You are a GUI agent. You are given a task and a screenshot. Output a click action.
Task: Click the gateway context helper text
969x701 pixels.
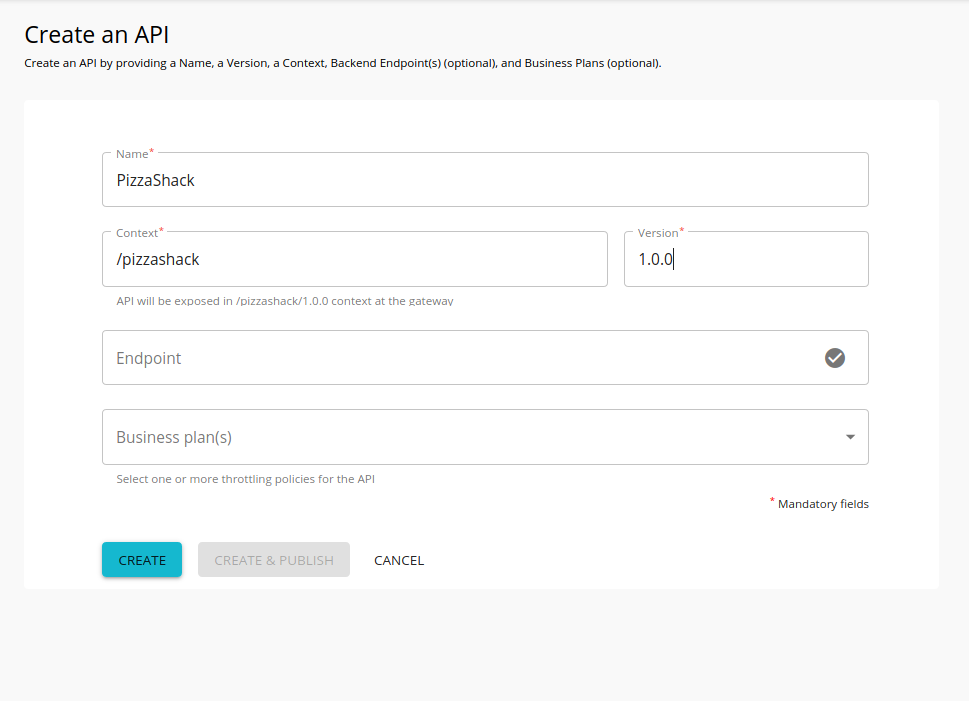coord(283,300)
